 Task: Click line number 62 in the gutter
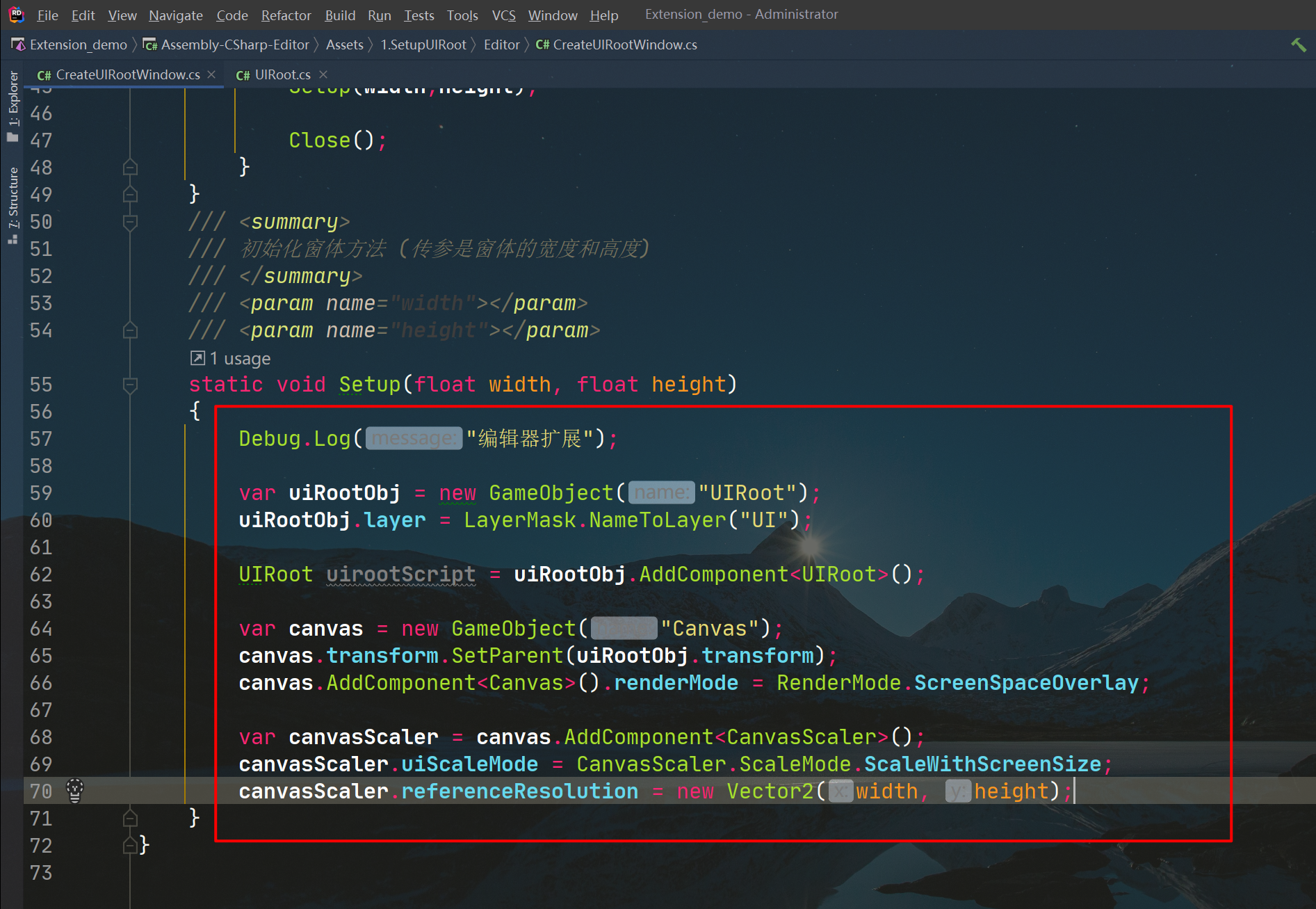[x=41, y=574]
